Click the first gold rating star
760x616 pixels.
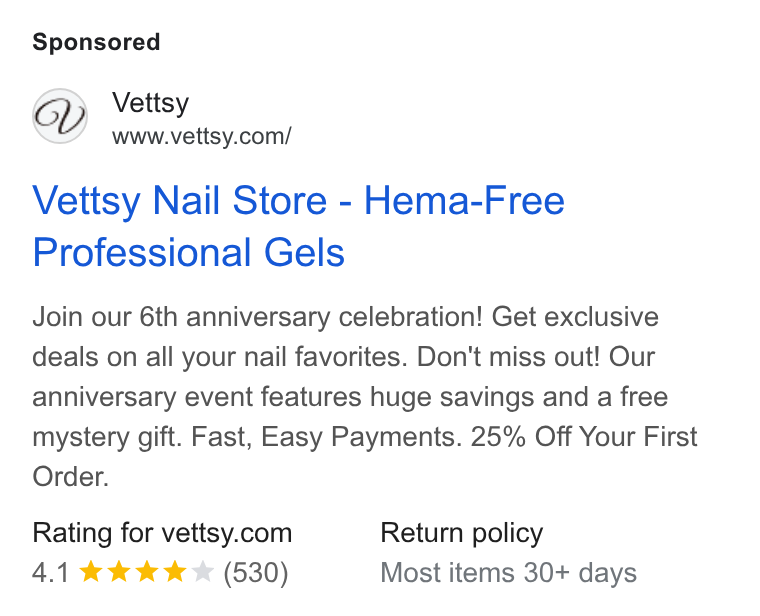click(90, 571)
